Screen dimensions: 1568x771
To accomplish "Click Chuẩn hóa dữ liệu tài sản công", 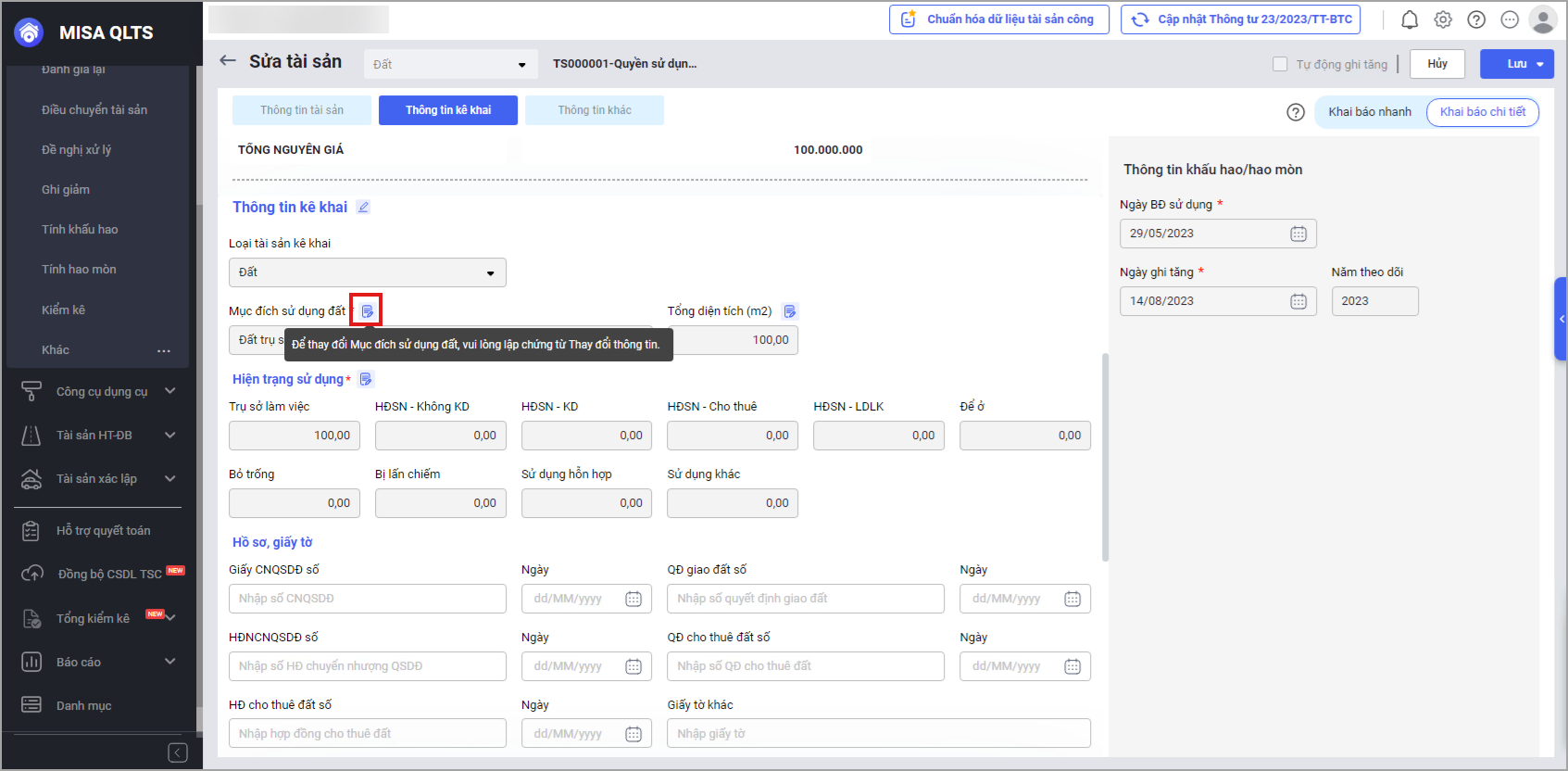I will click(x=998, y=19).
